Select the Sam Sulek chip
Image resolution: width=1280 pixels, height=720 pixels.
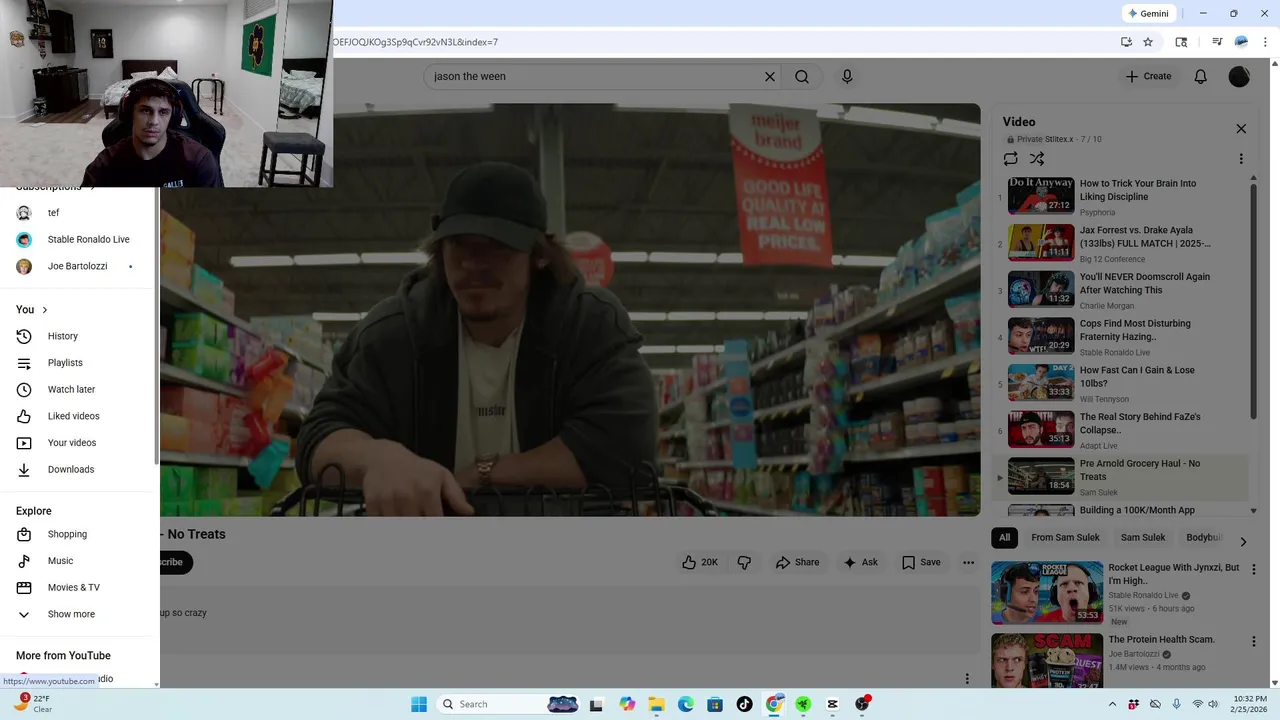[x=1143, y=538]
